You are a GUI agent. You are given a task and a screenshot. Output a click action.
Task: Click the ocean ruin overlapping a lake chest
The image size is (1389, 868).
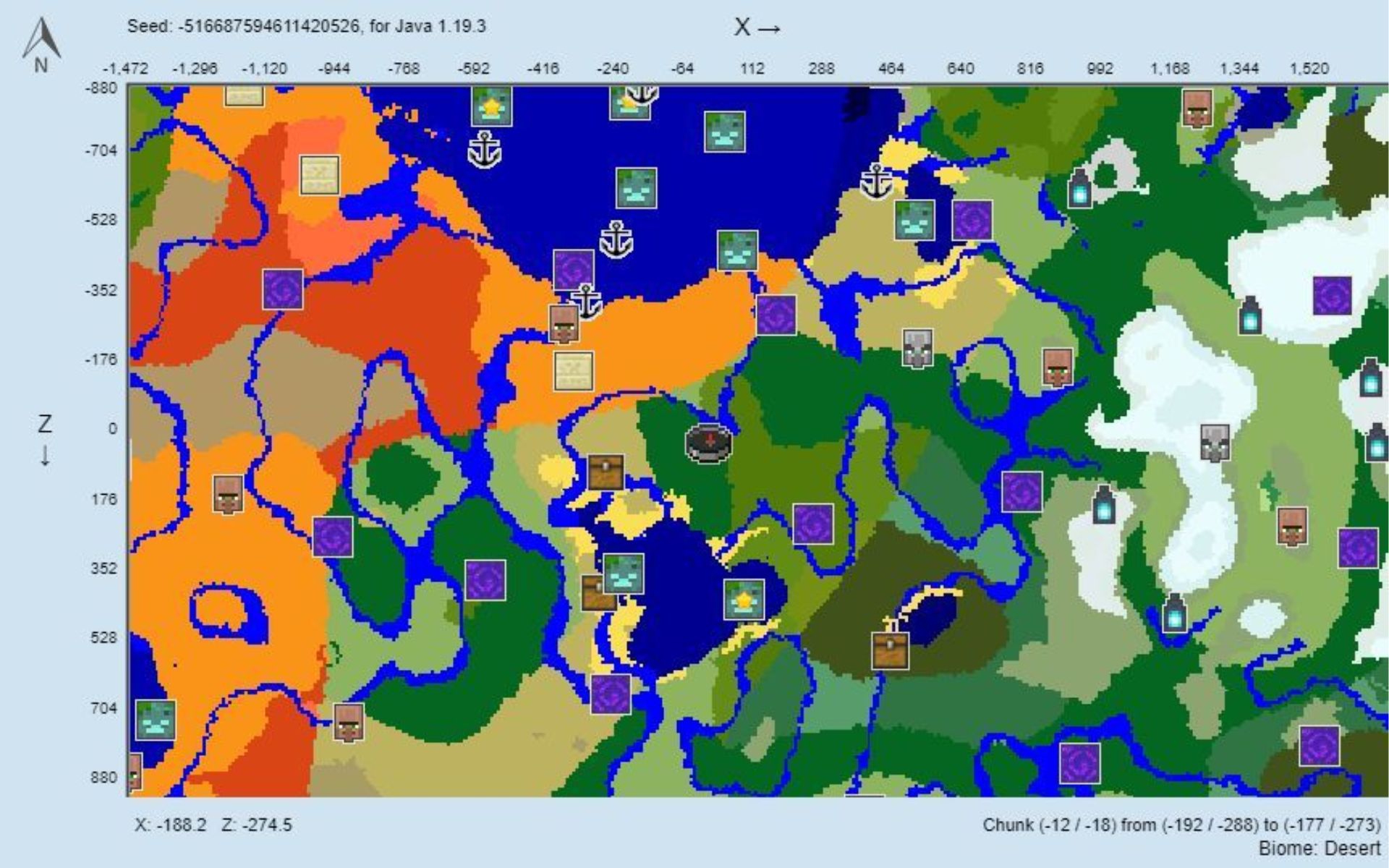click(624, 574)
